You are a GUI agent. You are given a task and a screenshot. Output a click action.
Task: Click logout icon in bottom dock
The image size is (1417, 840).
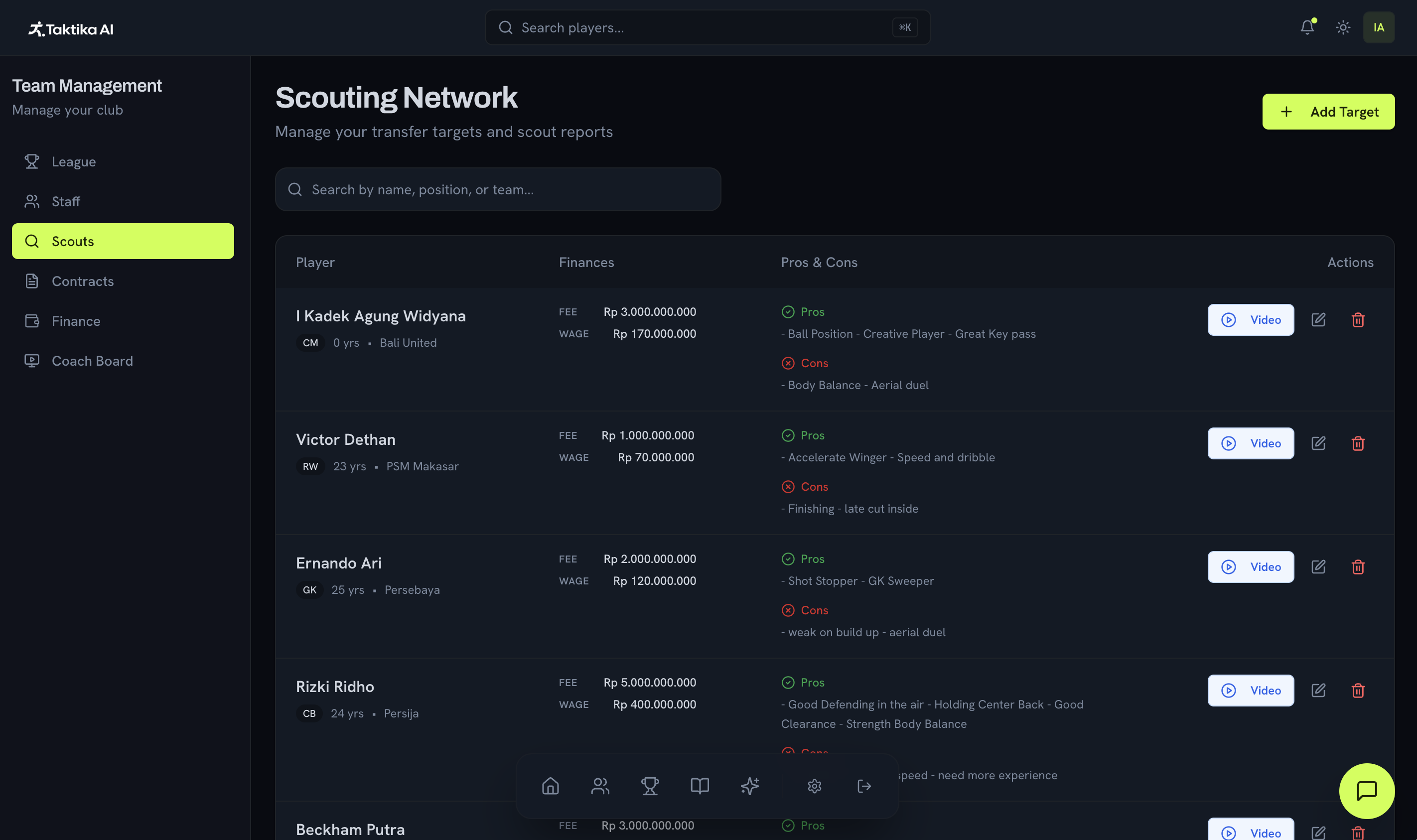864,786
